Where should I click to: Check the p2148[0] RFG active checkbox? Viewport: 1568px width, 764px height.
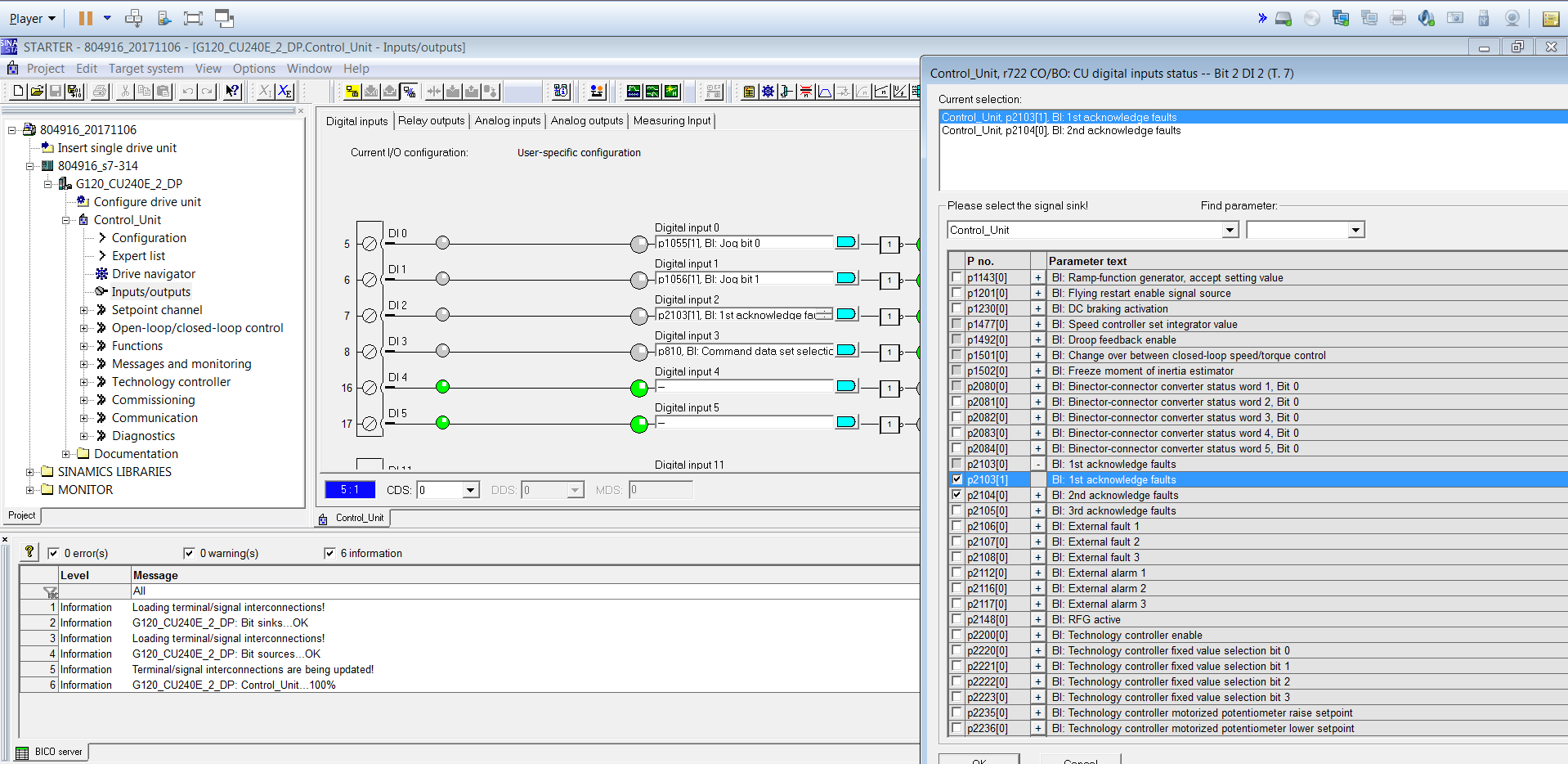(956, 619)
